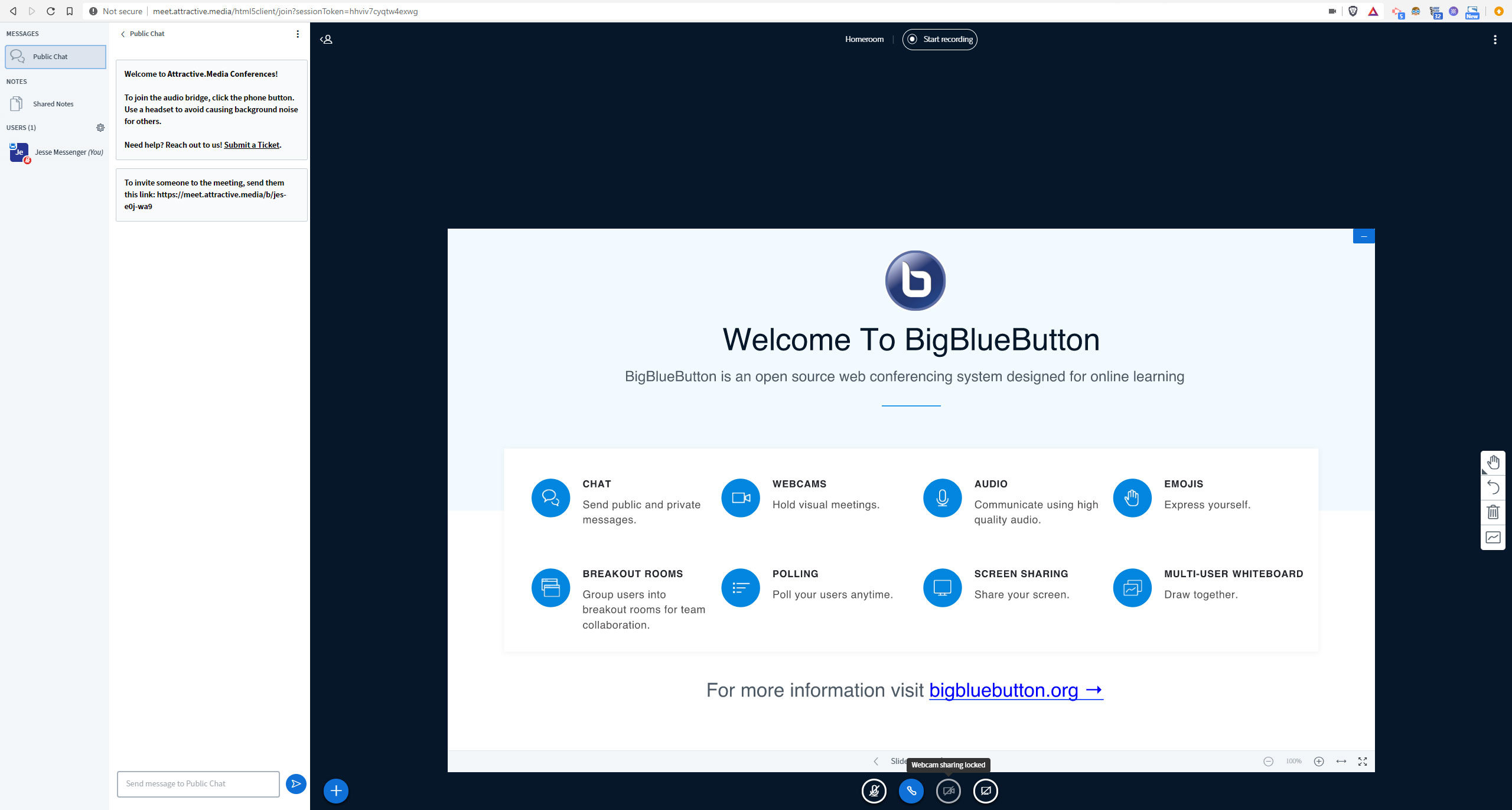The height and width of the screenshot is (810, 1512).
Task: Undo the last whiteboard annotation
Action: [1494, 487]
